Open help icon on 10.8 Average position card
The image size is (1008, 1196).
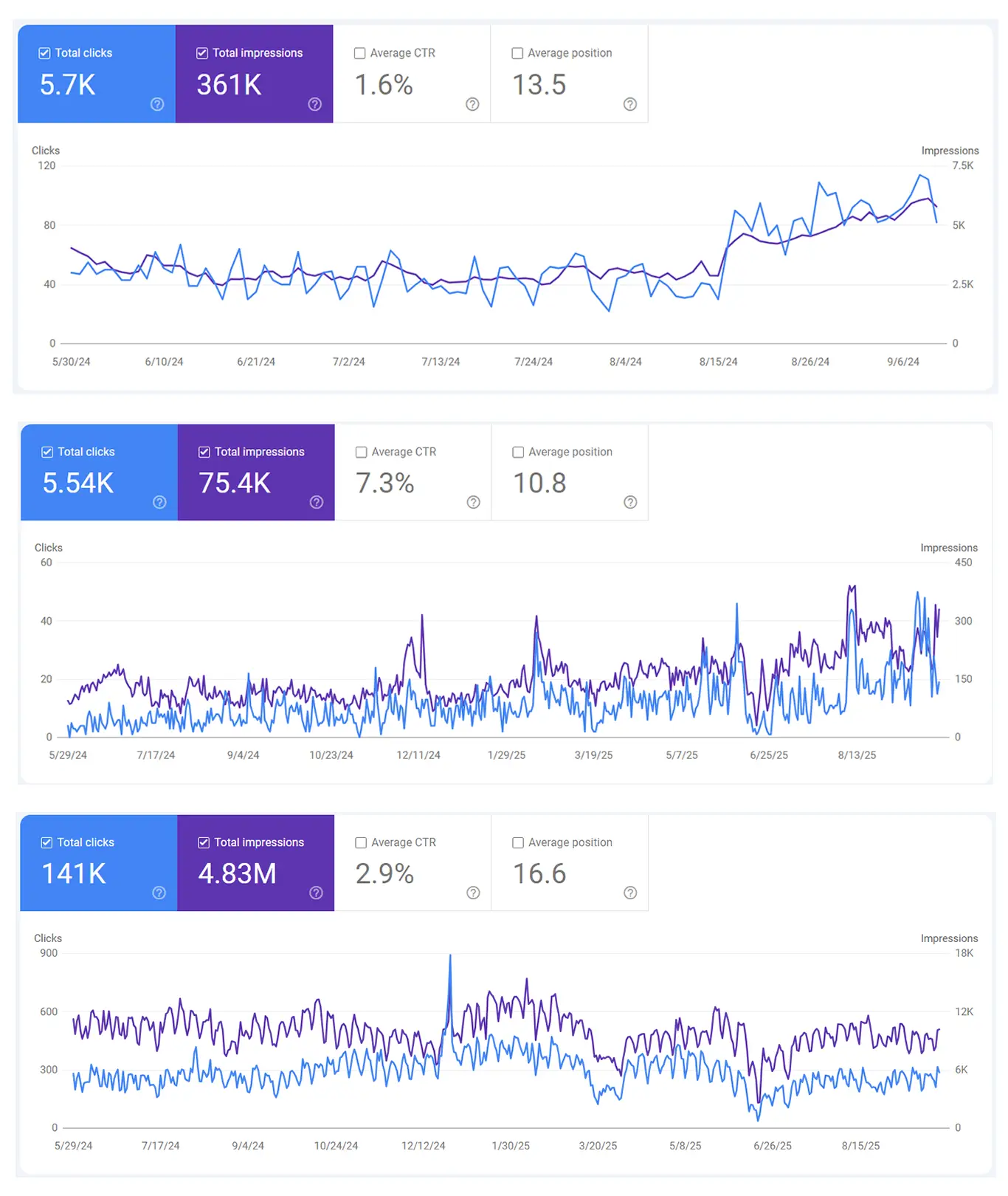pos(630,502)
